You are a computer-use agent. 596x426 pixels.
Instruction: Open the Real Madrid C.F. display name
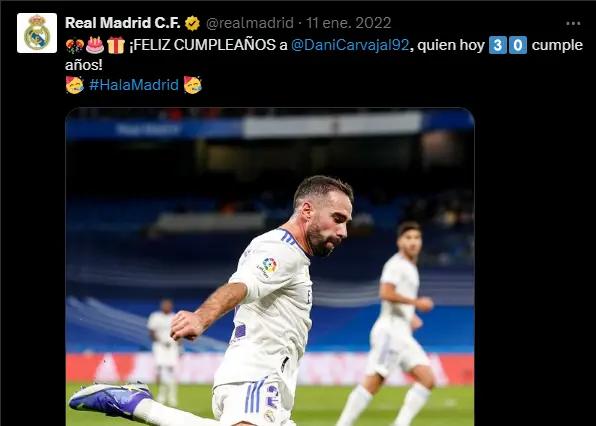point(122,23)
